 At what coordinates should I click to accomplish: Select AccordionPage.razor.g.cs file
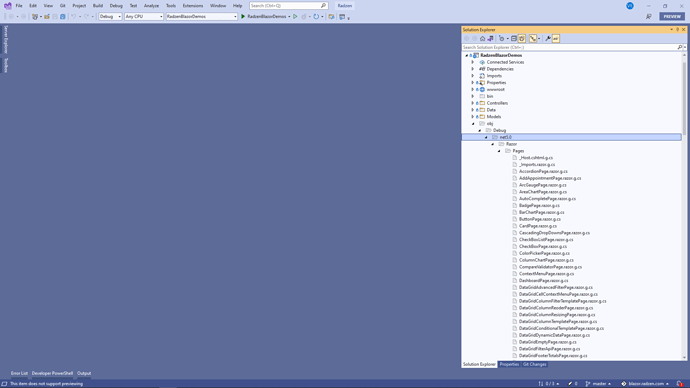(543, 172)
